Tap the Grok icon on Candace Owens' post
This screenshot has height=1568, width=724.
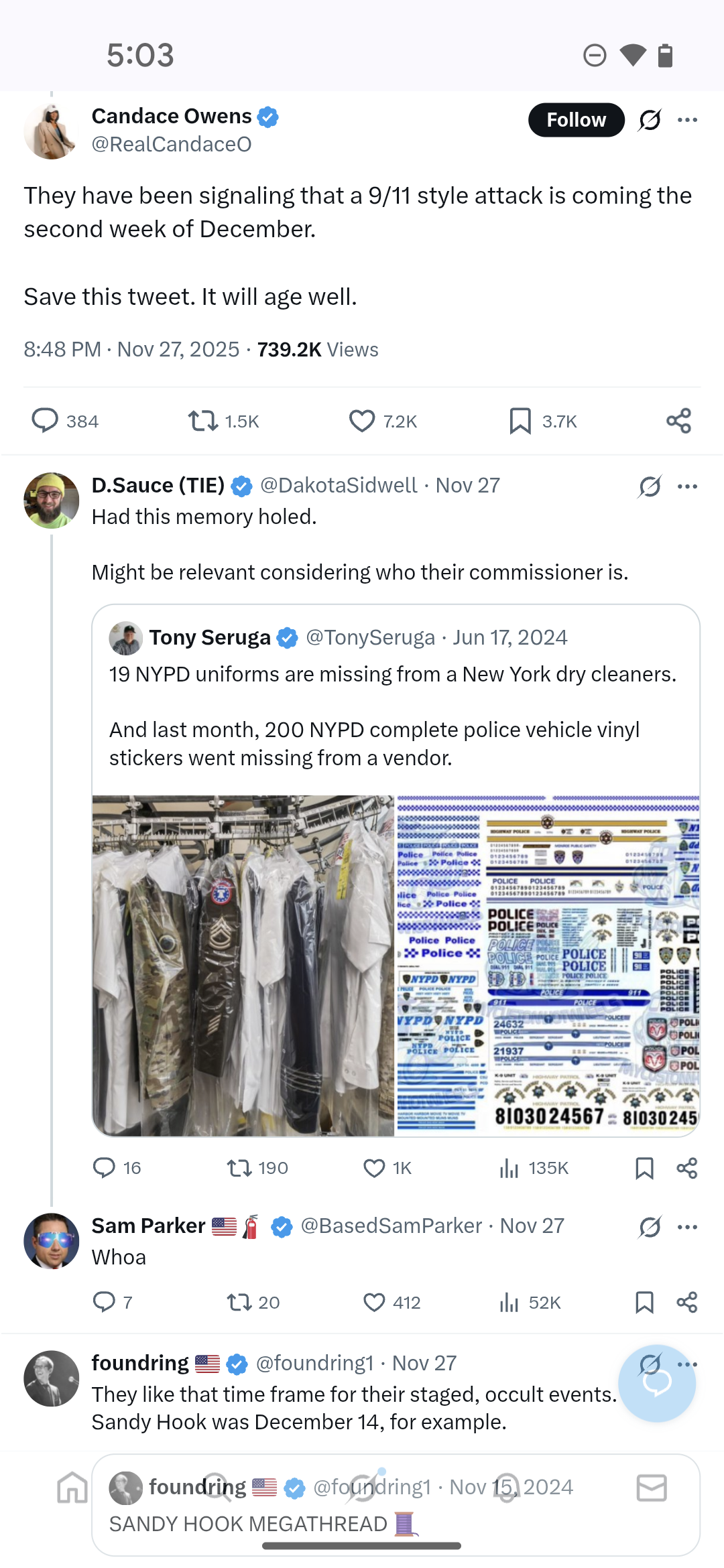650,121
